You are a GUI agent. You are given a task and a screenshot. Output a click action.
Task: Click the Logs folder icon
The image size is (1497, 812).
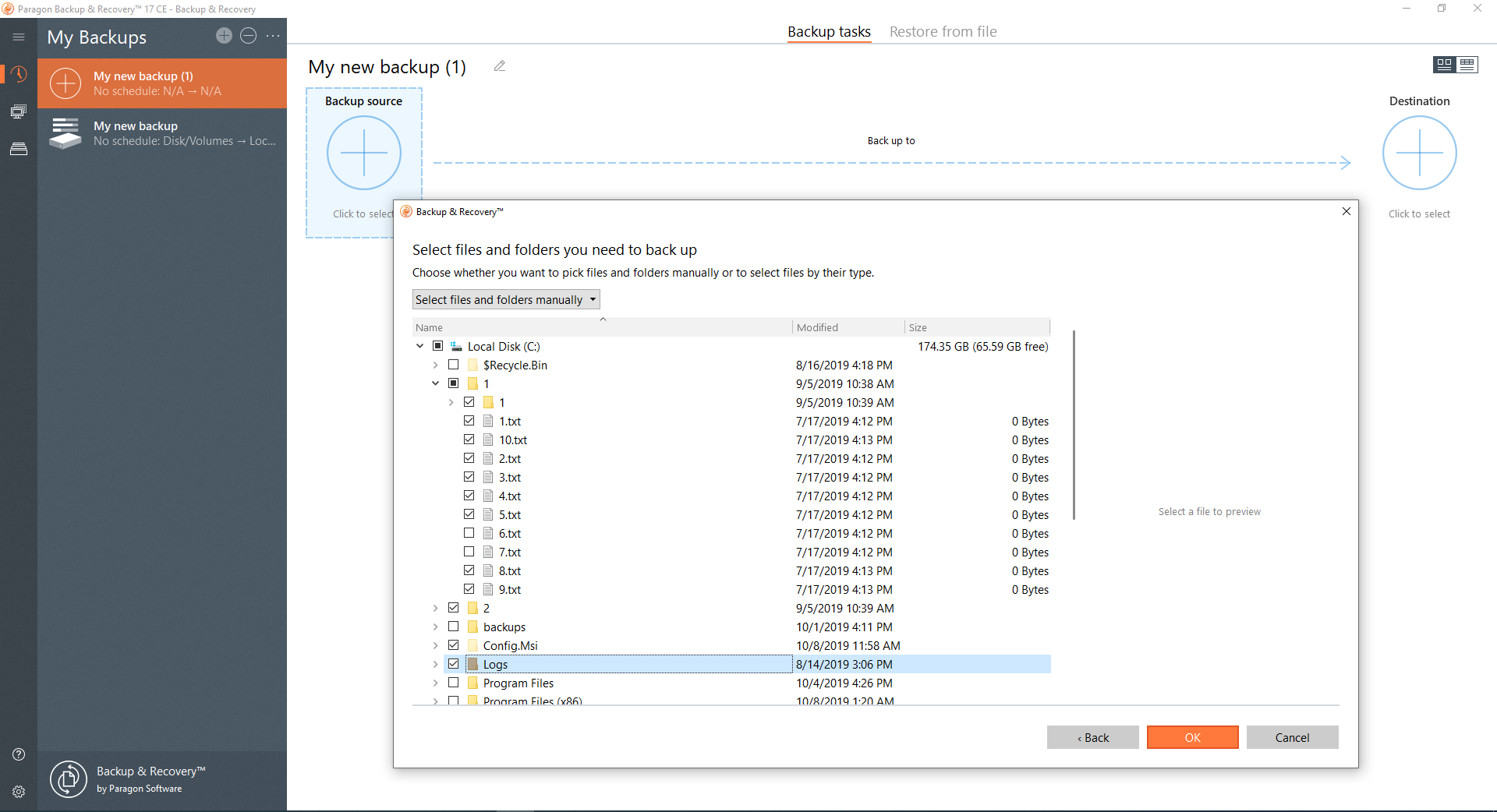coord(472,664)
